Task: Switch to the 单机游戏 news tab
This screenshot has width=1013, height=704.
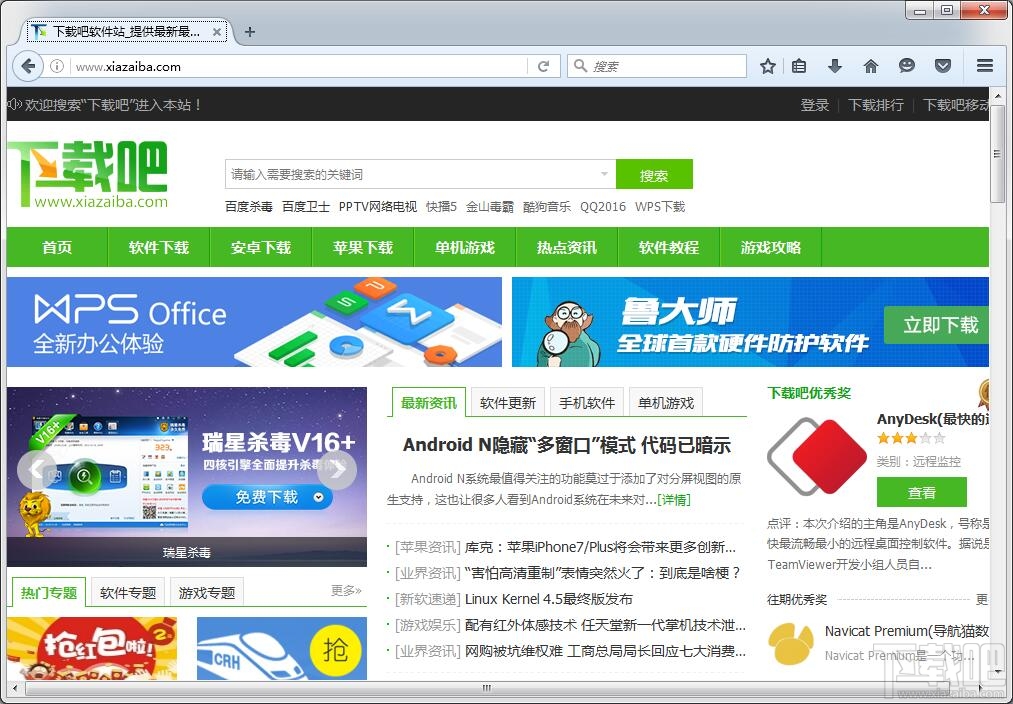Action: [666, 403]
